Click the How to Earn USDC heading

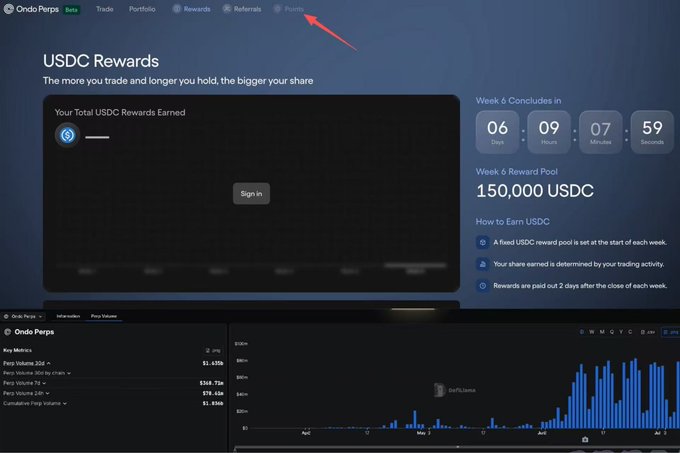click(512, 222)
